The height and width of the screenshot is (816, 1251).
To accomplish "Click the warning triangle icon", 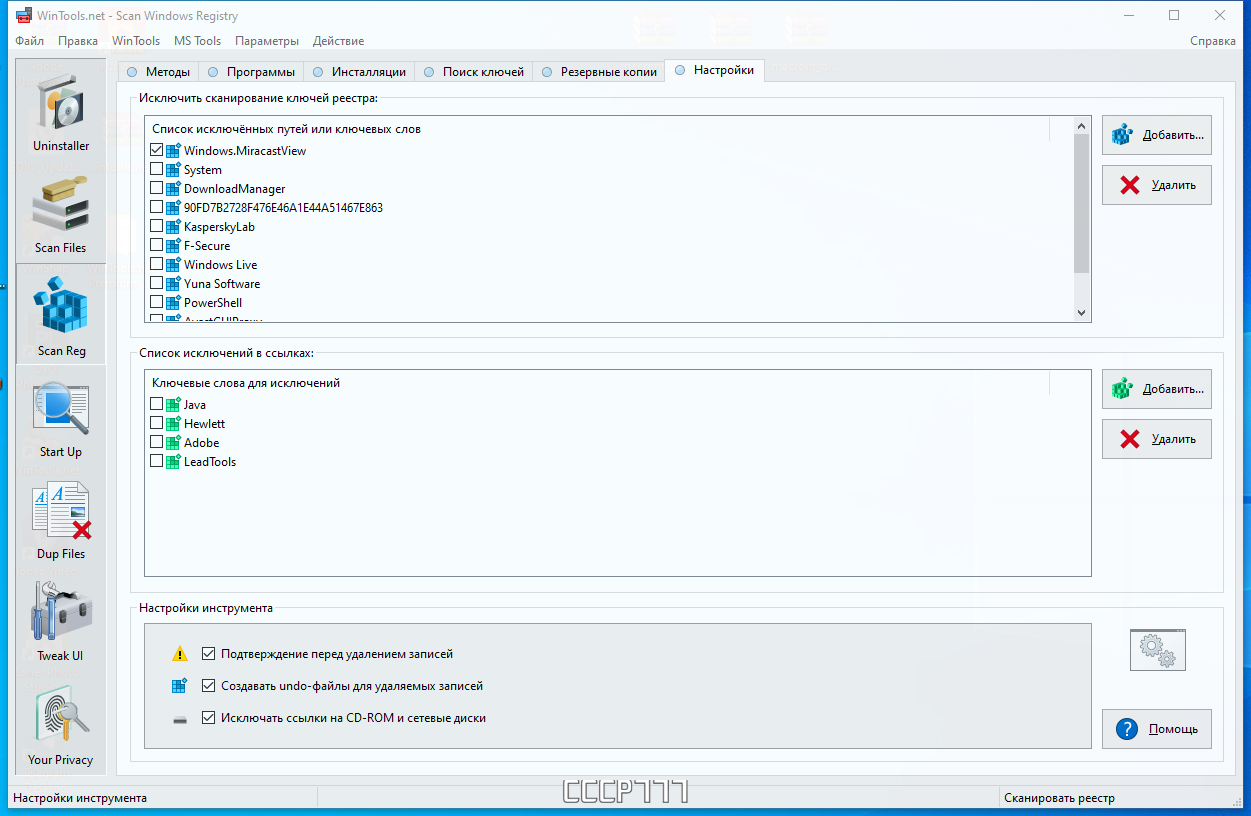I will tap(180, 654).
